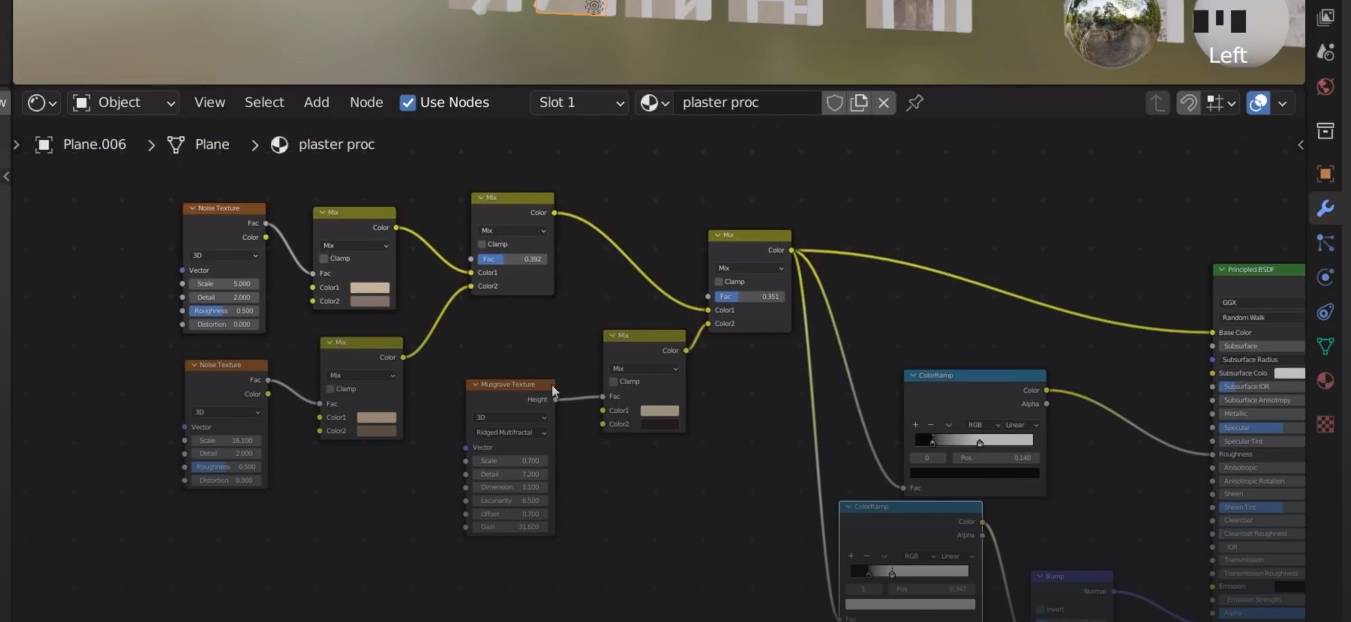Viewport: 1351px width, 622px height.
Task: Click the pin node tree icon
Action: [914, 103]
